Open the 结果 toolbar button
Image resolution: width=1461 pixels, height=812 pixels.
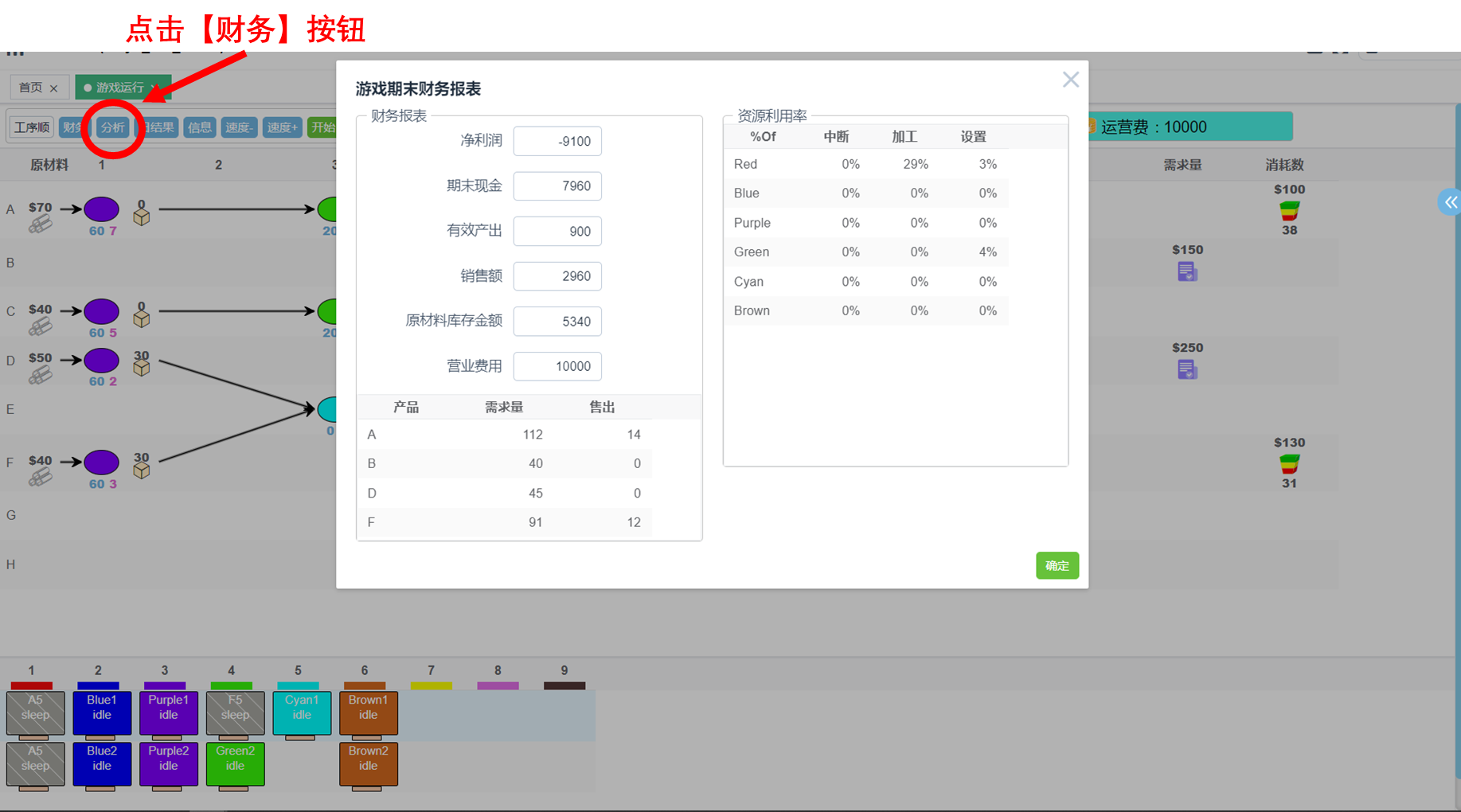[158, 127]
